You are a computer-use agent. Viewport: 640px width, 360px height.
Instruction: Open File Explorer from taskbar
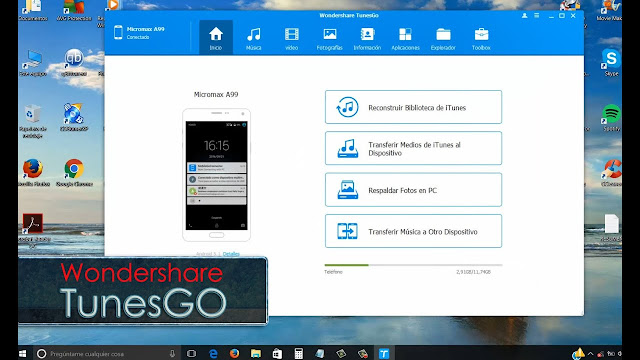[x=256, y=353]
